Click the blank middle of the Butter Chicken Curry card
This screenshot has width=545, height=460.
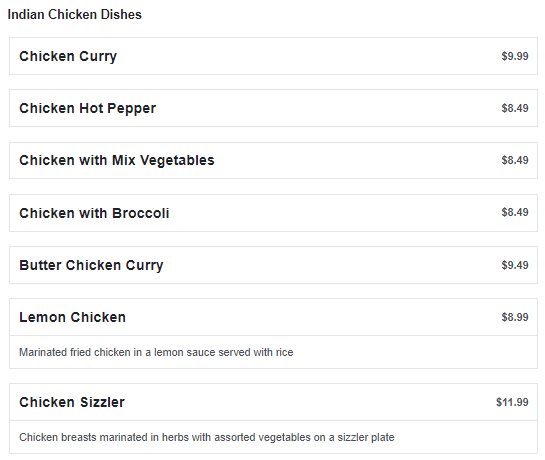330,265
